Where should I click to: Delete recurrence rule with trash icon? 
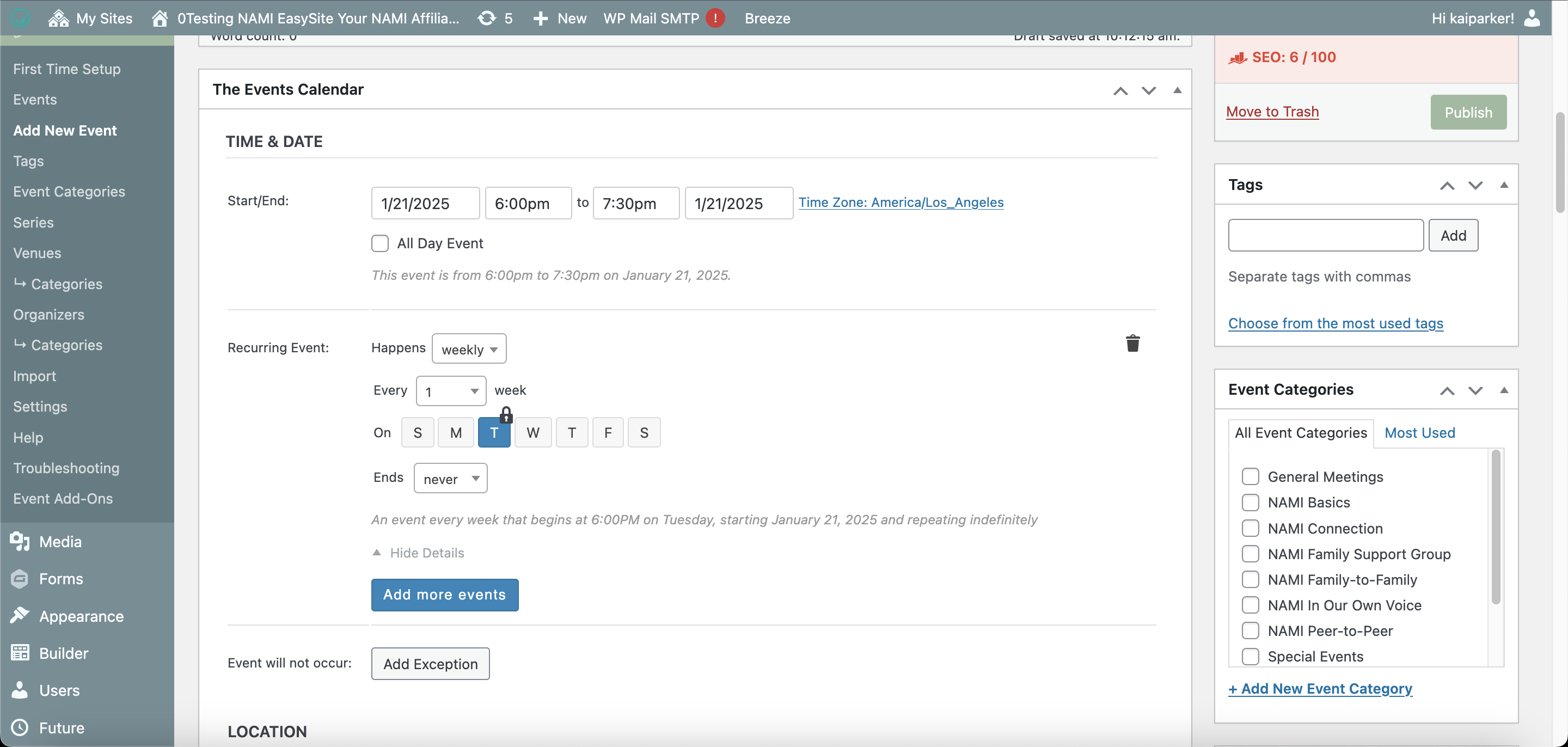click(x=1132, y=344)
